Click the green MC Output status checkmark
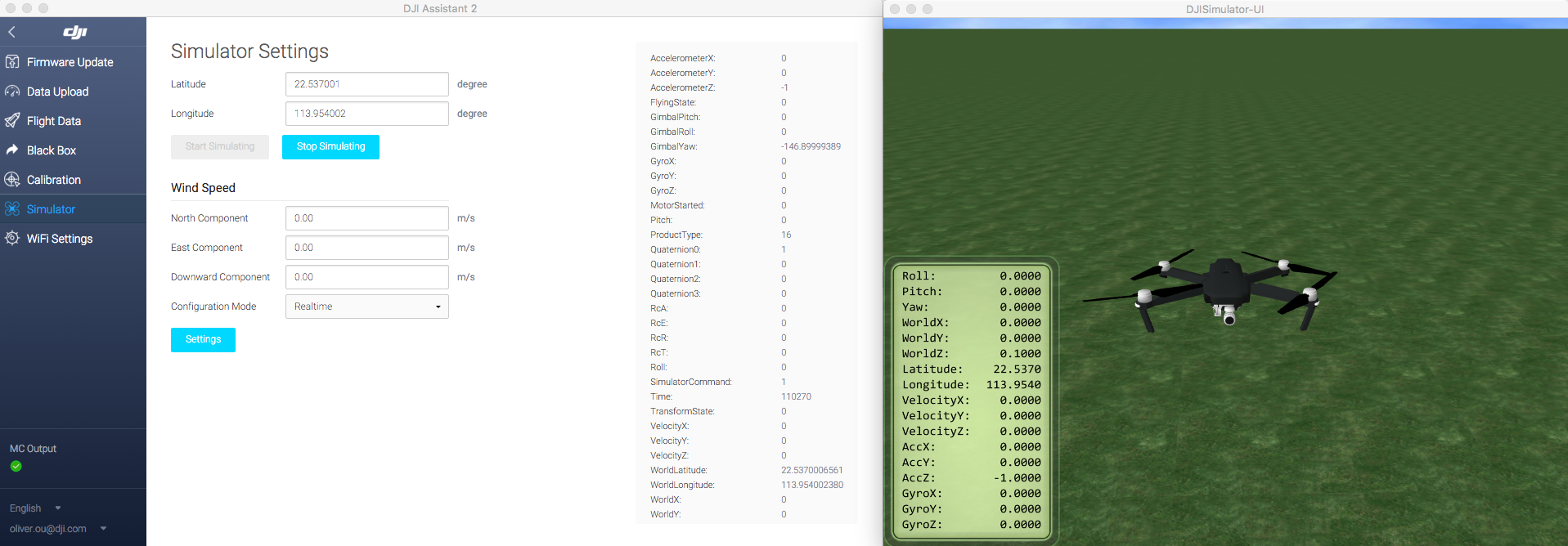Image resolution: width=1568 pixels, height=546 pixels. pos(16,467)
